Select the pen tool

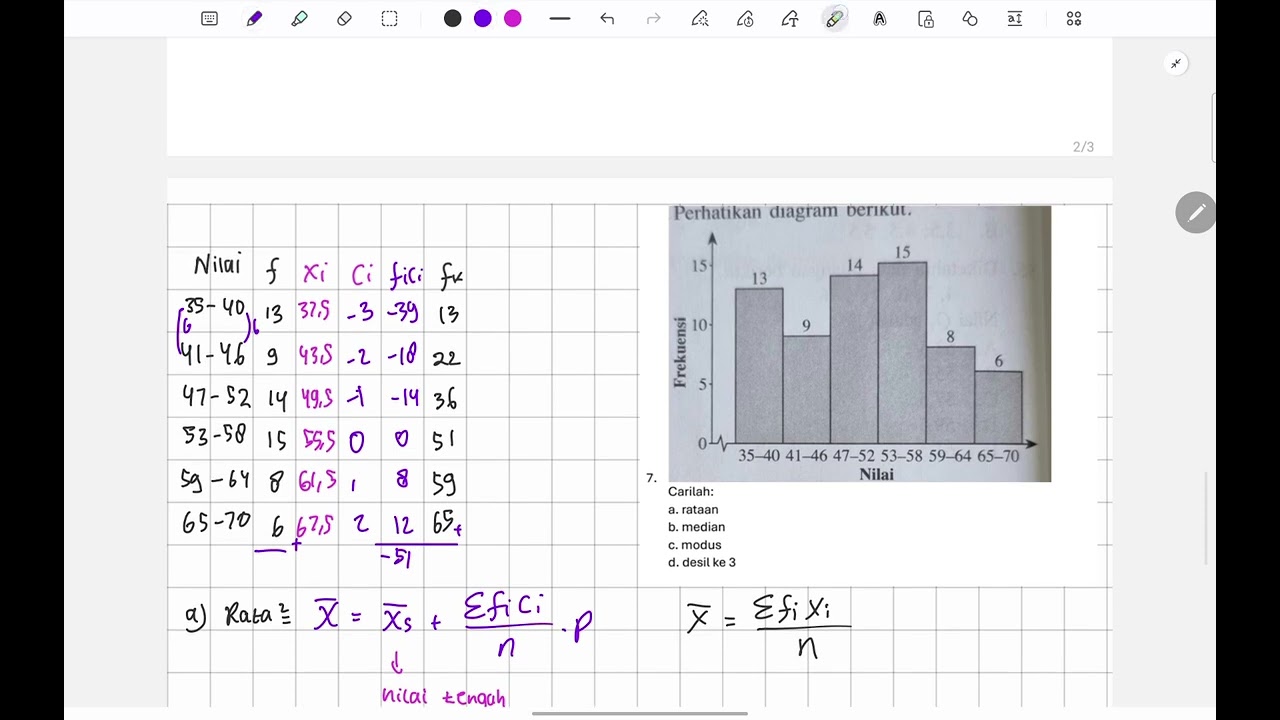pyautogui.click(x=254, y=19)
